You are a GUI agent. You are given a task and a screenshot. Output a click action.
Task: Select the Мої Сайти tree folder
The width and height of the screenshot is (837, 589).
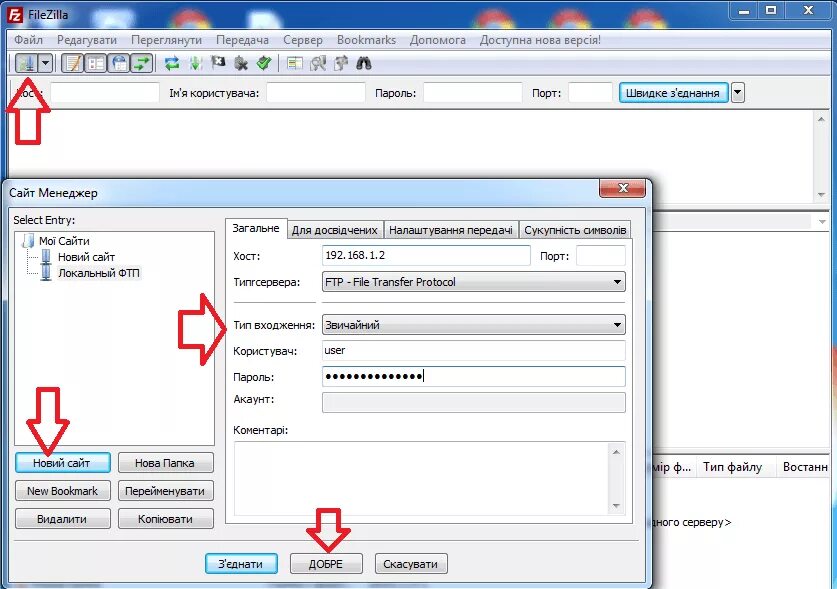point(64,241)
